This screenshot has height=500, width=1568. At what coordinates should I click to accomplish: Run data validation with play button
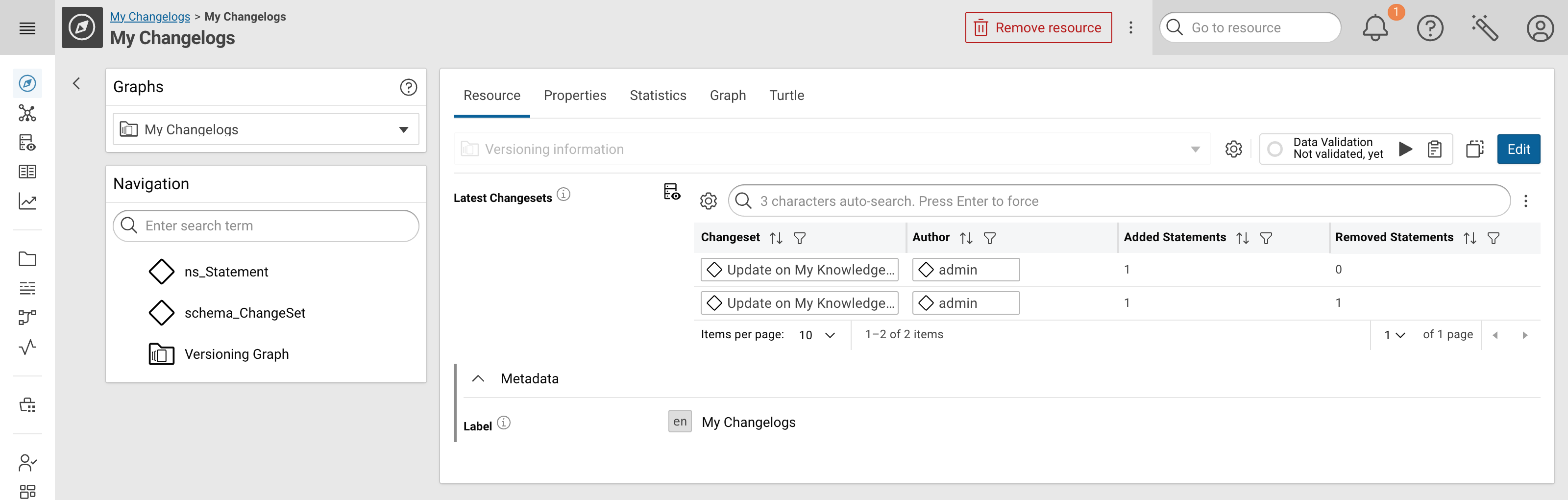coord(1405,149)
